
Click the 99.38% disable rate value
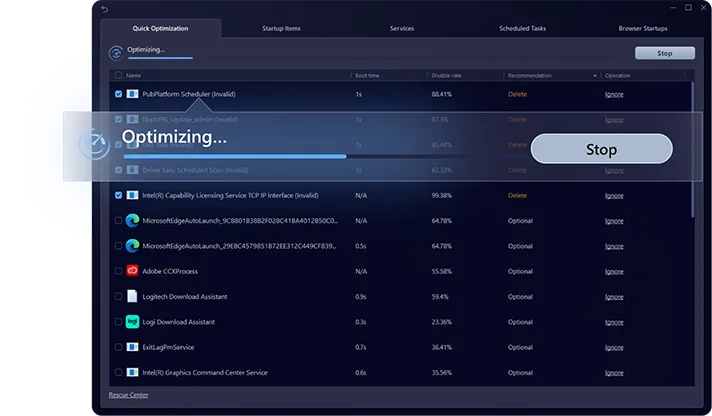coord(441,195)
